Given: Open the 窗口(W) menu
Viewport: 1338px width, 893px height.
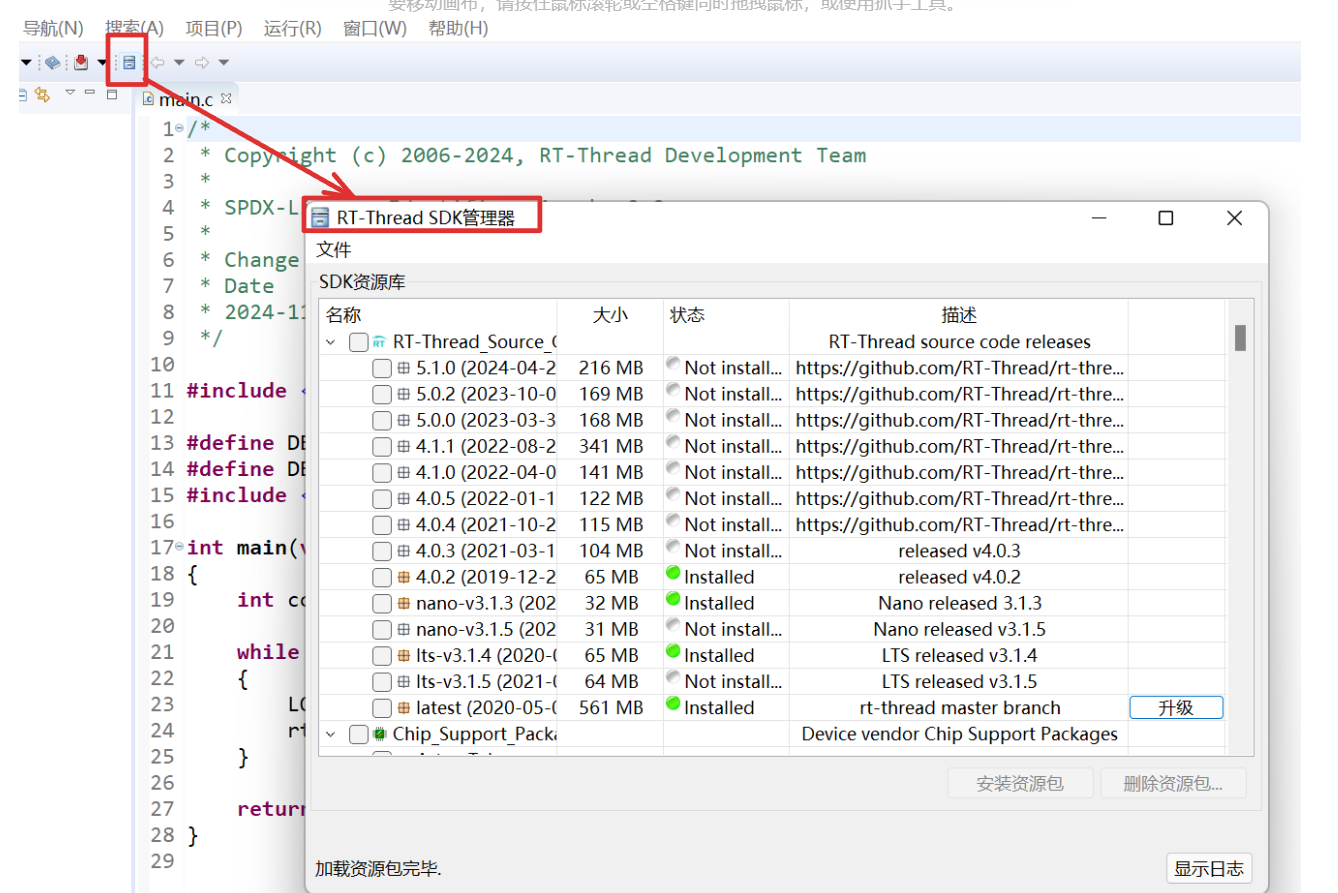Looking at the screenshot, I should click(x=375, y=28).
